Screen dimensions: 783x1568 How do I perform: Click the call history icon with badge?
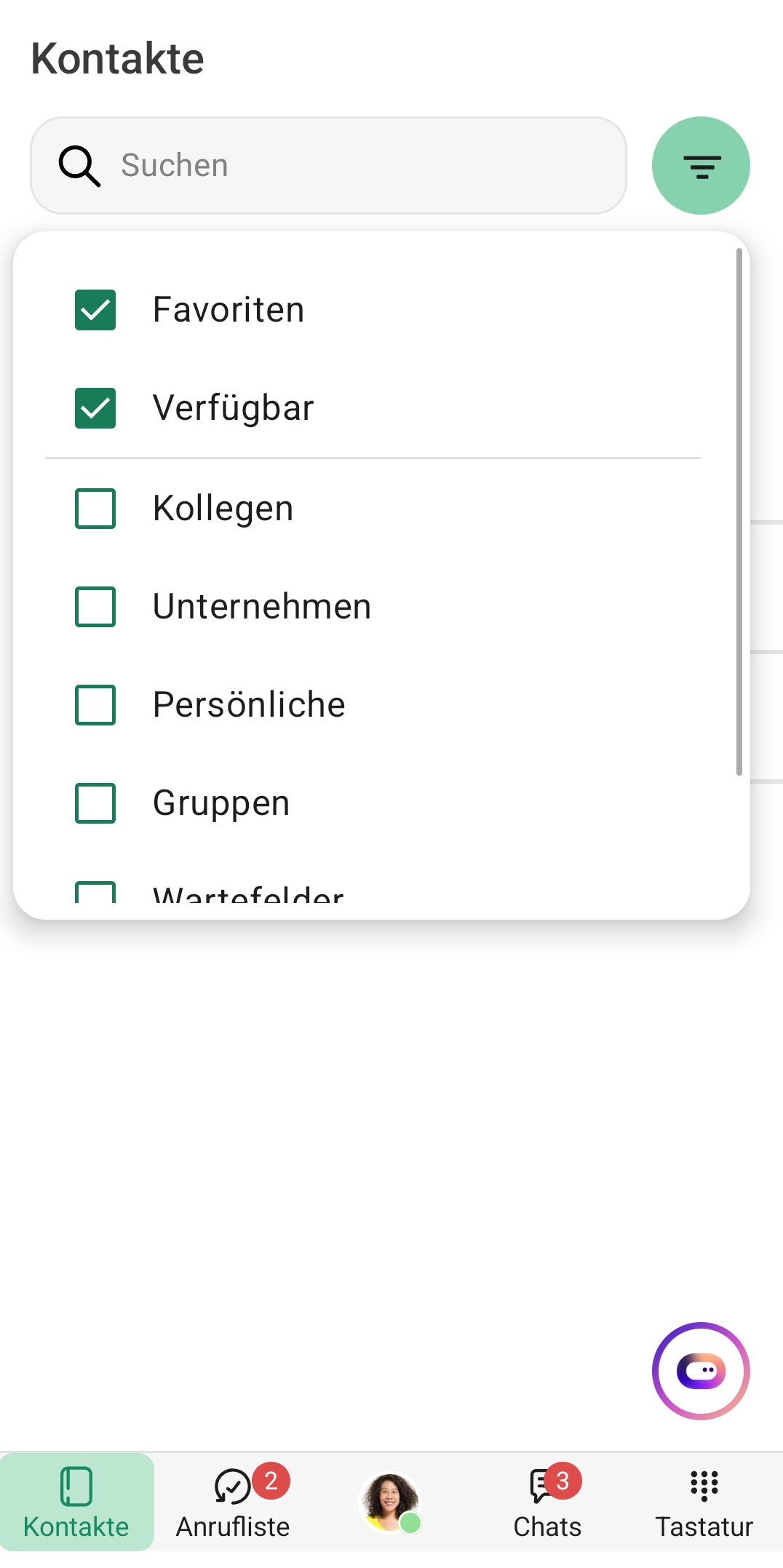(233, 1486)
